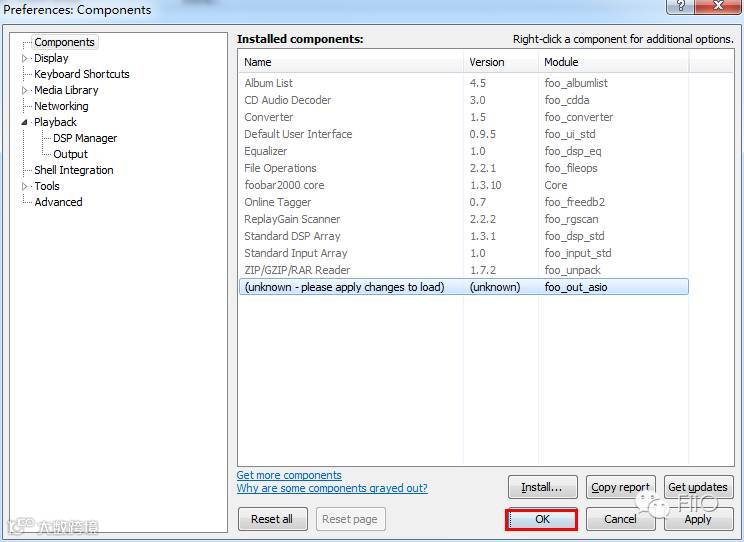Sort components by the Version column header
744x542 pixels.
pyautogui.click(x=501, y=62)
